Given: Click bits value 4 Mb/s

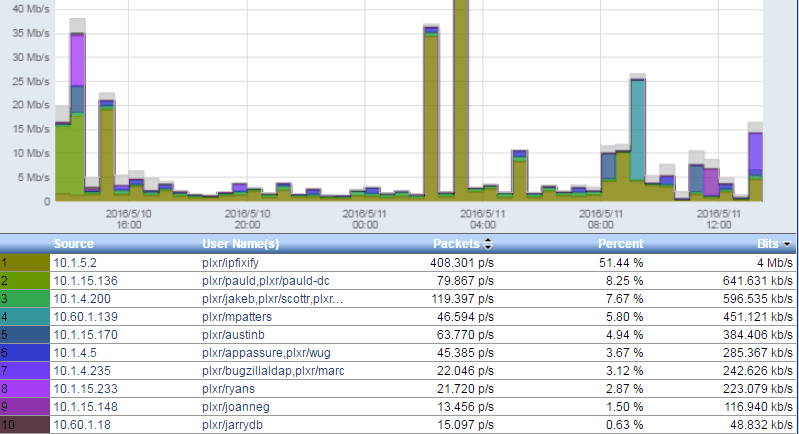Looking at the screenshot, I should click(775, 263).
